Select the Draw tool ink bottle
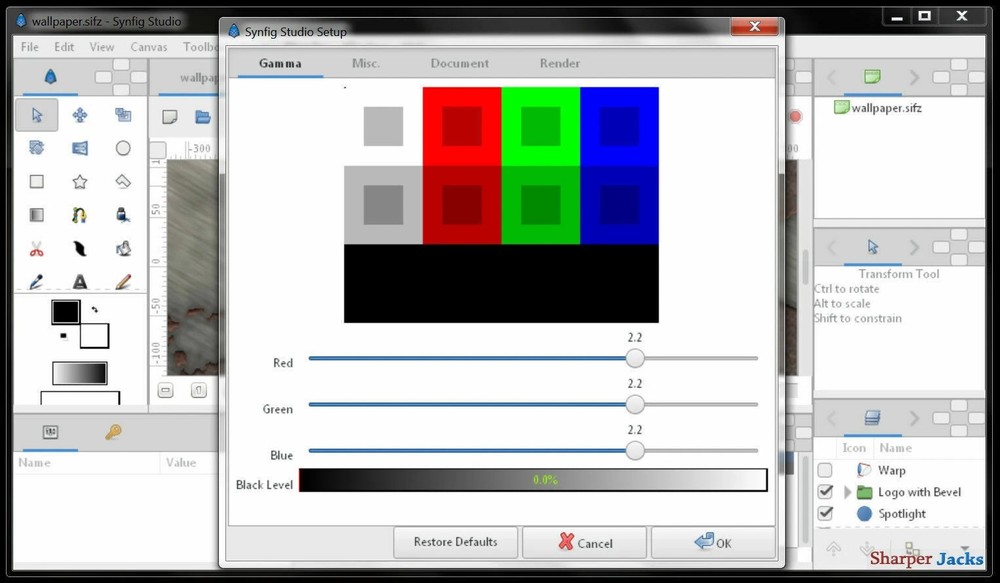Image resolution: width=1000 pixels, height=583 pixels. (x=123, y=215)
